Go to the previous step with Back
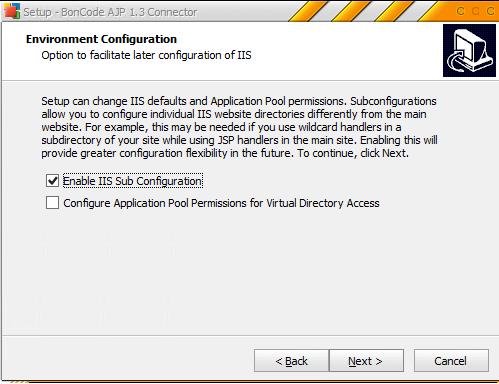 click(x=291, y=361)
